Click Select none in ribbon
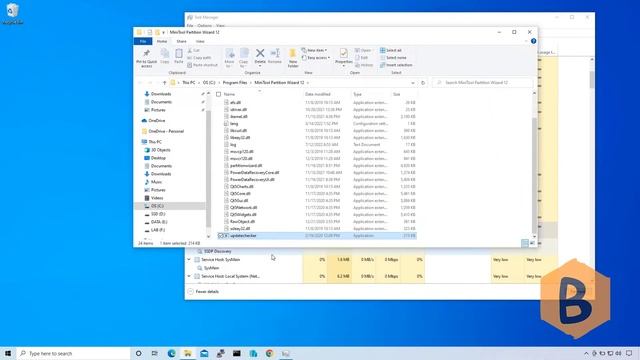 pos(393,58)
